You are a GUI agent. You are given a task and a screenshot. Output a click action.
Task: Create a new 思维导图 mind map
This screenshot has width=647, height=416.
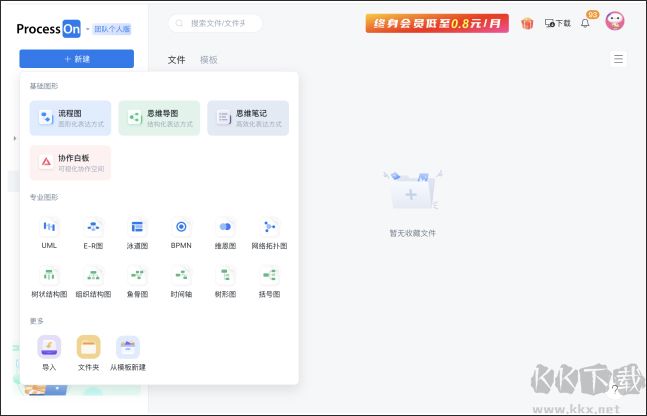[x=159, y=118]
